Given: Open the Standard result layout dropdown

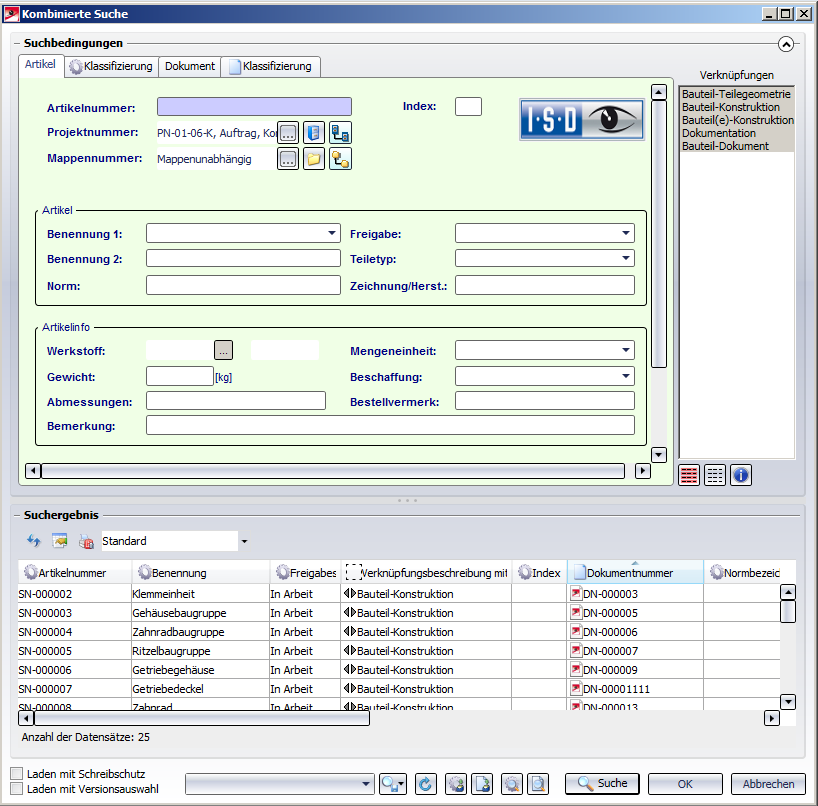Looking at the screenshot, I should 244,542.
